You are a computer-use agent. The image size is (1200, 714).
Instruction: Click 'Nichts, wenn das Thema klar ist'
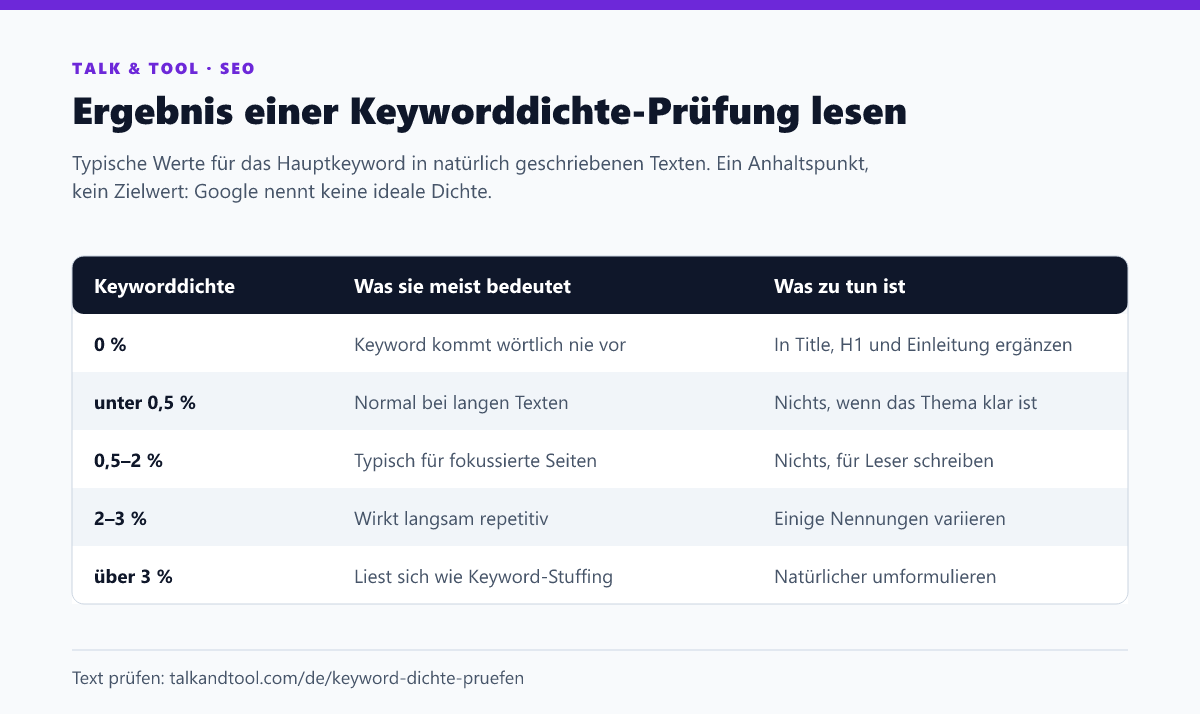coord(905,403)
